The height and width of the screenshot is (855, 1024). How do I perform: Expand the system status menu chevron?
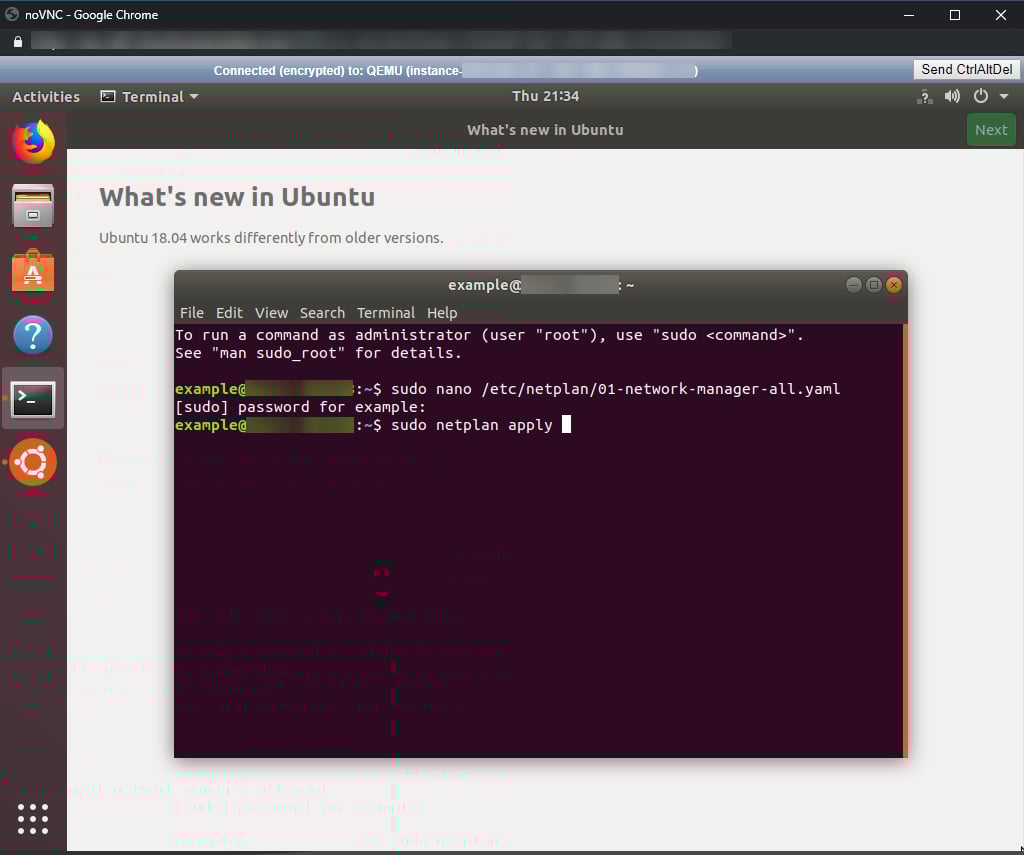(x=1004, y=96)
